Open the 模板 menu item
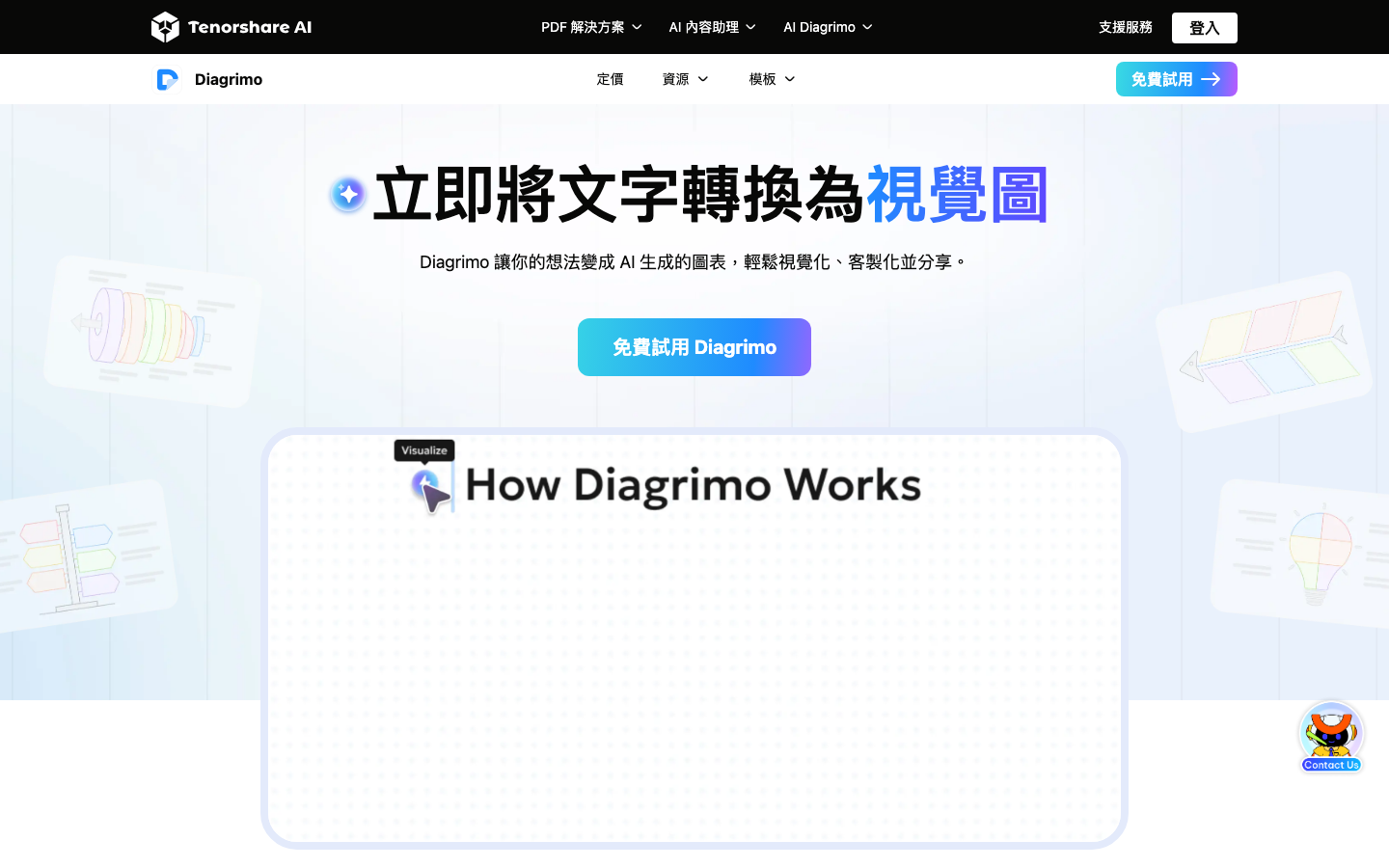The image size is (1389, 868). pos(772,79)
